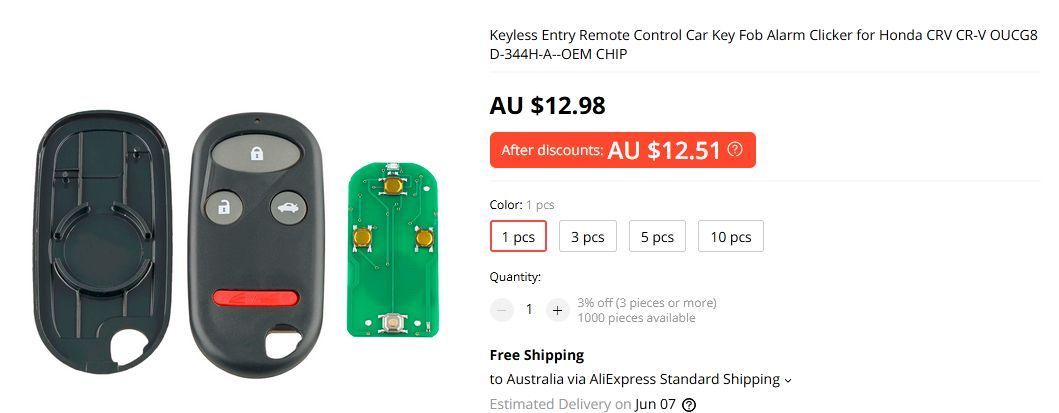
Task: Increase quantity with the plus button
Action: pos(557,310)
